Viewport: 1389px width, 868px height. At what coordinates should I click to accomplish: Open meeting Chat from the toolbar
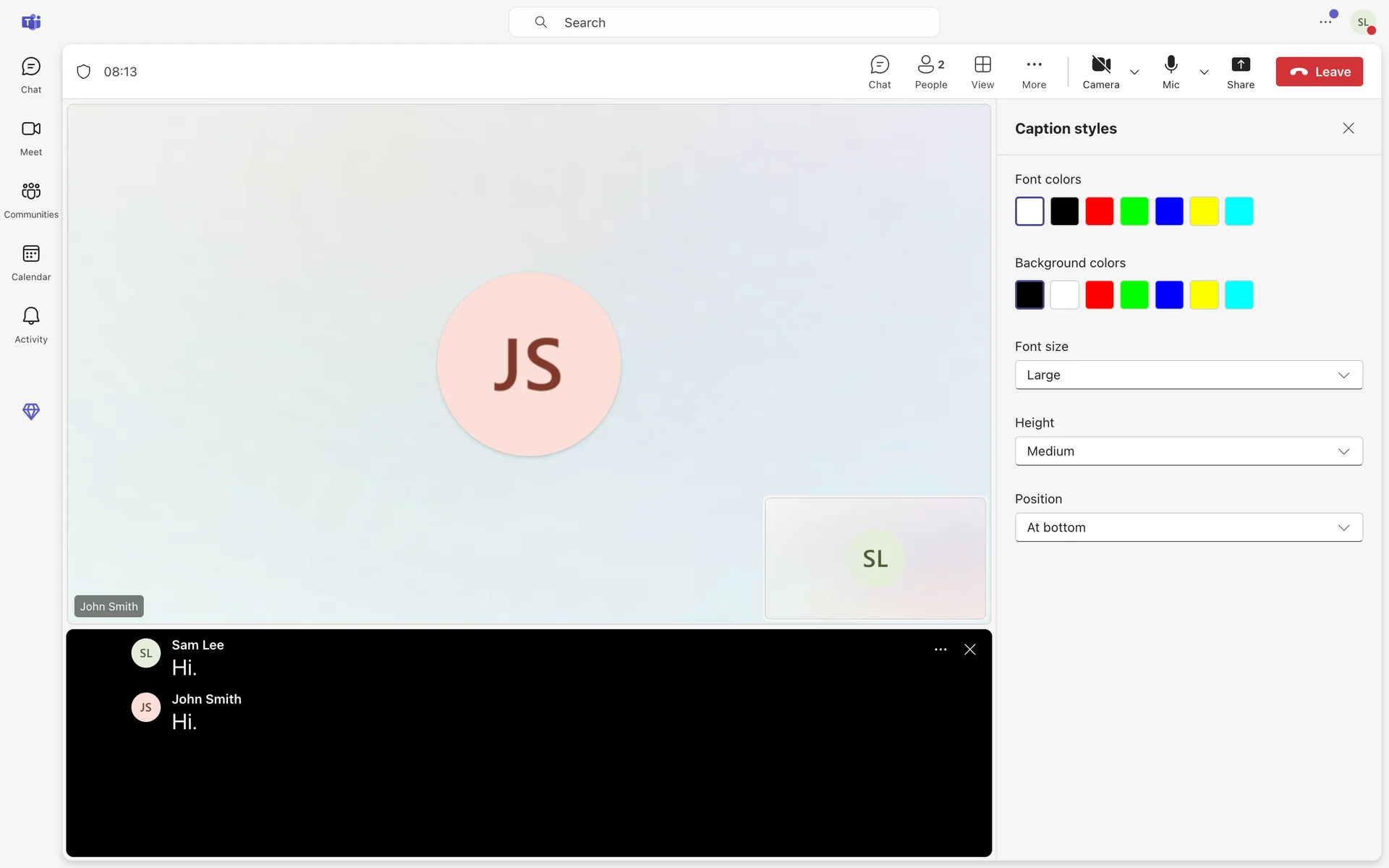tap(879, 72)
